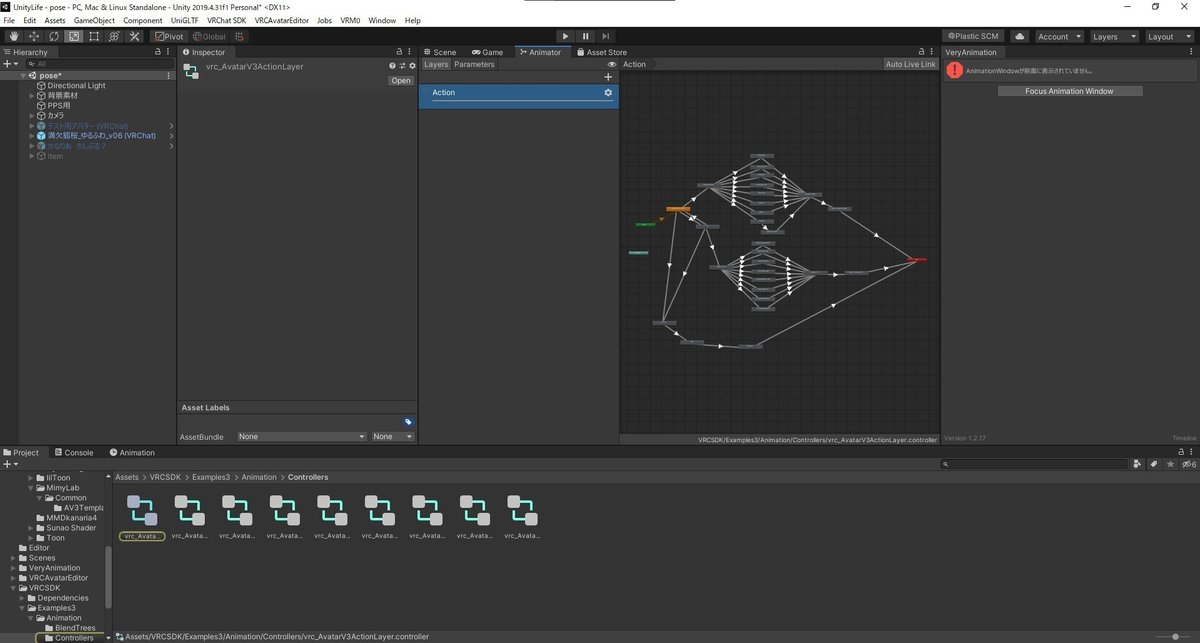Open the AssetBundle None dropdown

click(x=302, y=436)
